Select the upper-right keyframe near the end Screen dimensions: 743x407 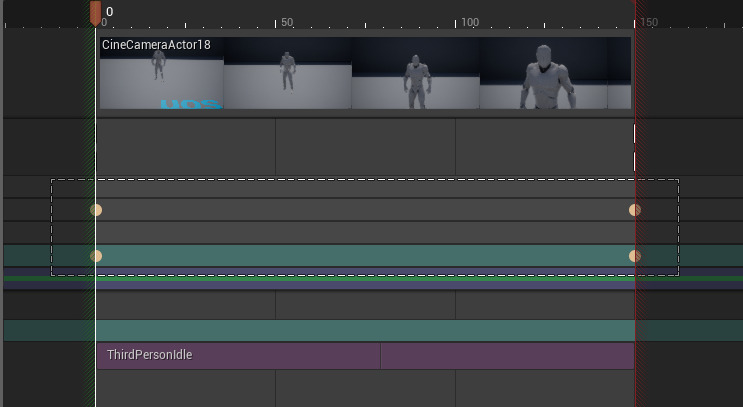point(634,210)
